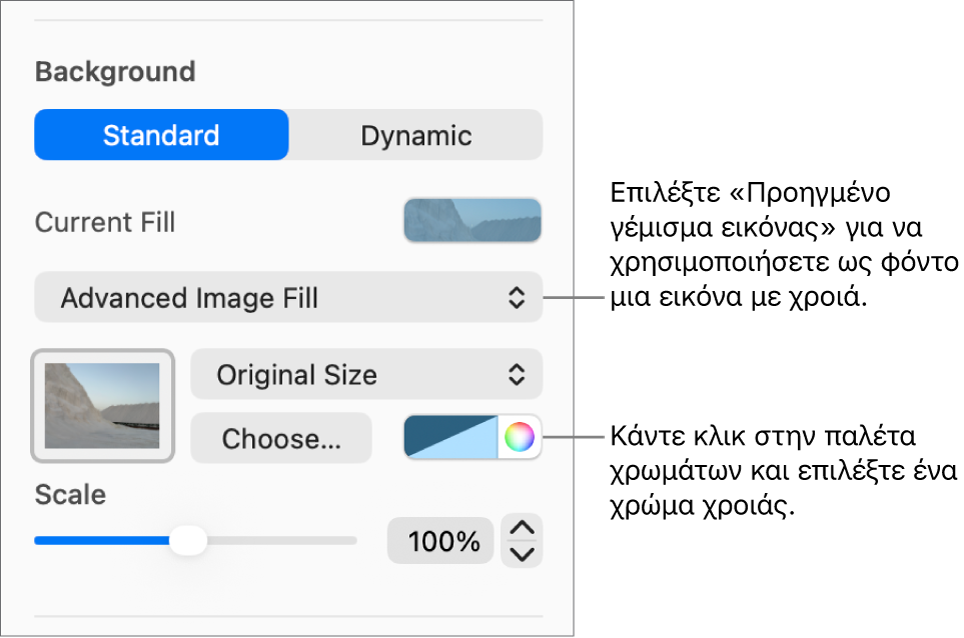Switch to the Dynamic background option
This screenshot has height=638, width=964.
click(416, 135)
